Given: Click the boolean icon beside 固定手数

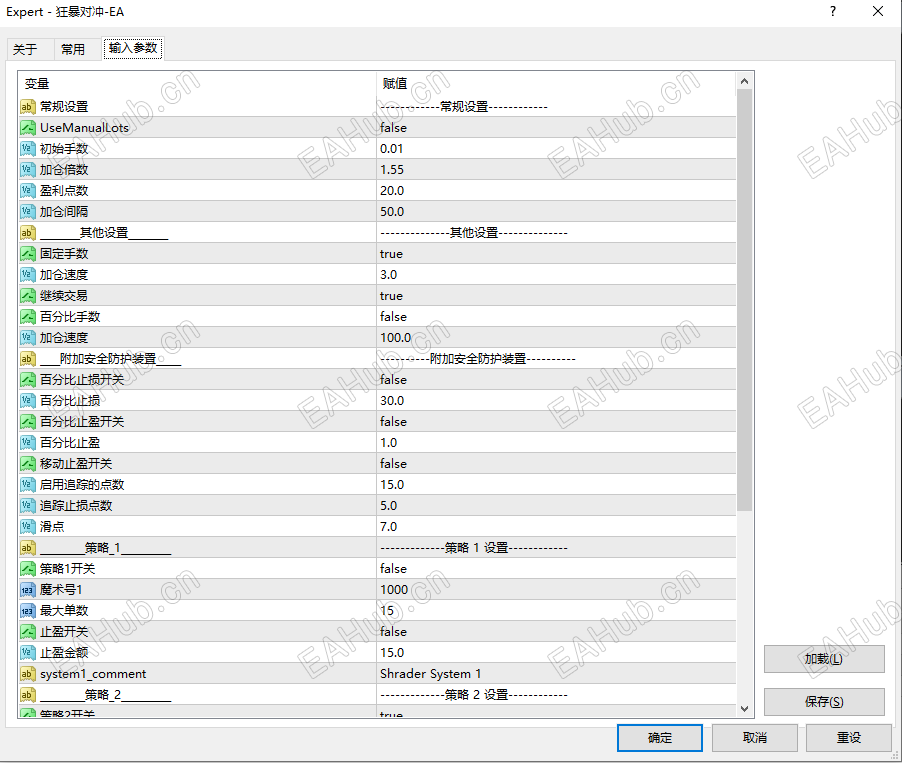Looking at the screenshot, I should coord(28,254).
